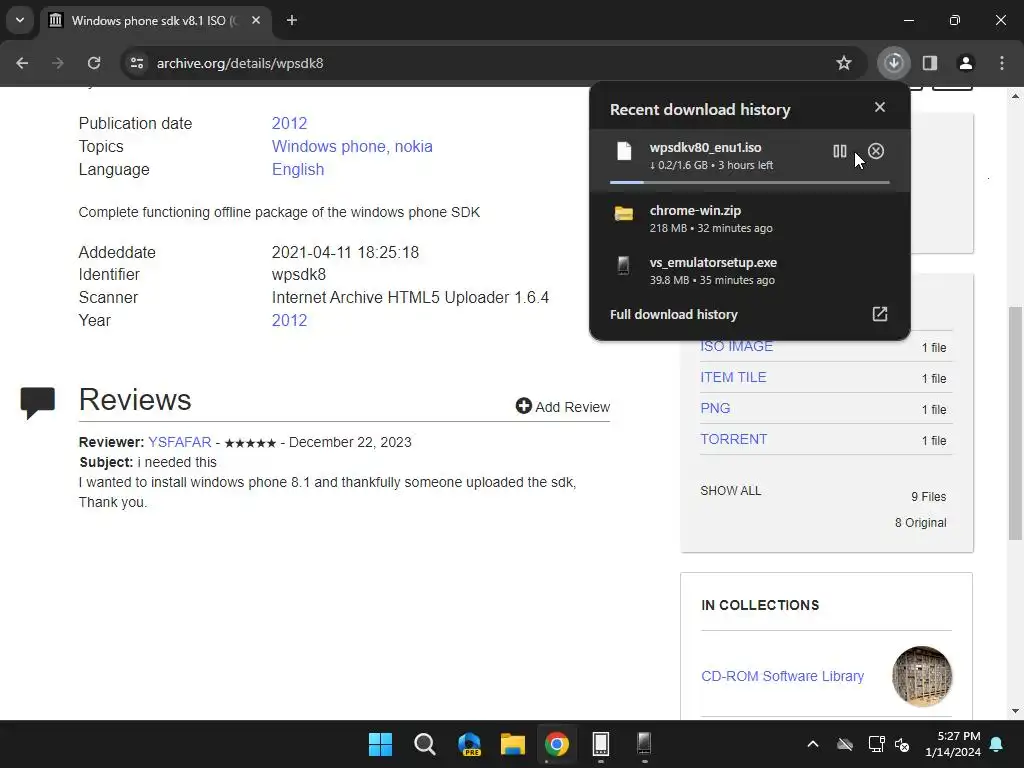This screenshot has width=1024, height=768.
Task: Open the Windows Start menu
Action: 380,744
